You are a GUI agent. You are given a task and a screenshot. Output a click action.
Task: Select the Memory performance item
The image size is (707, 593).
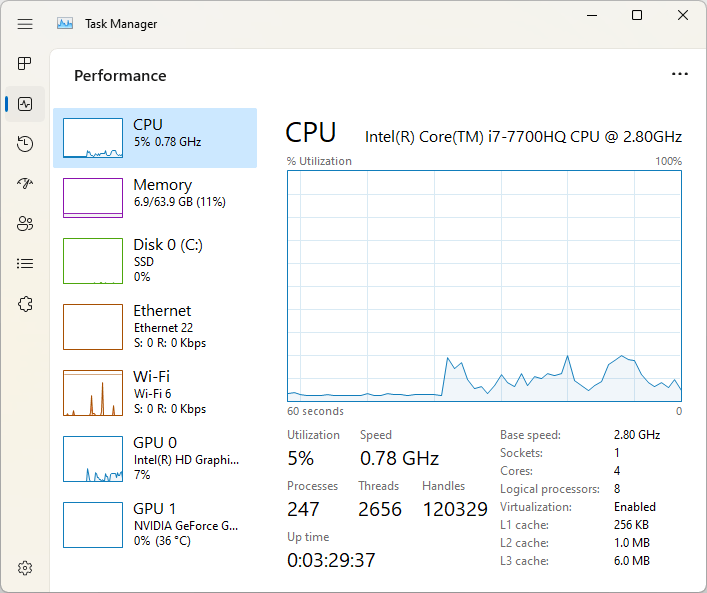pos(155,198)
